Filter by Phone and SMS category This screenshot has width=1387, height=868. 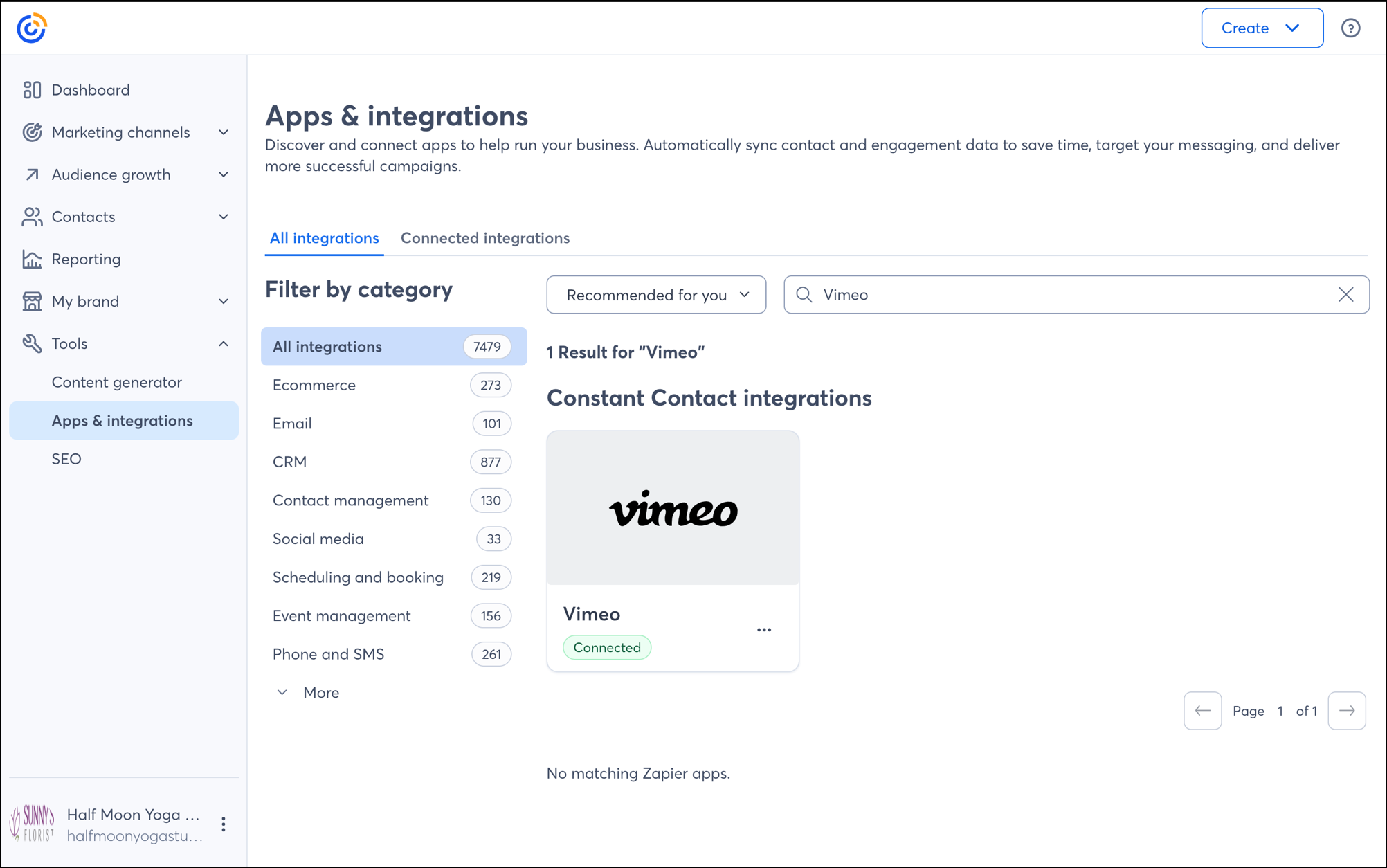coord(394,654)
